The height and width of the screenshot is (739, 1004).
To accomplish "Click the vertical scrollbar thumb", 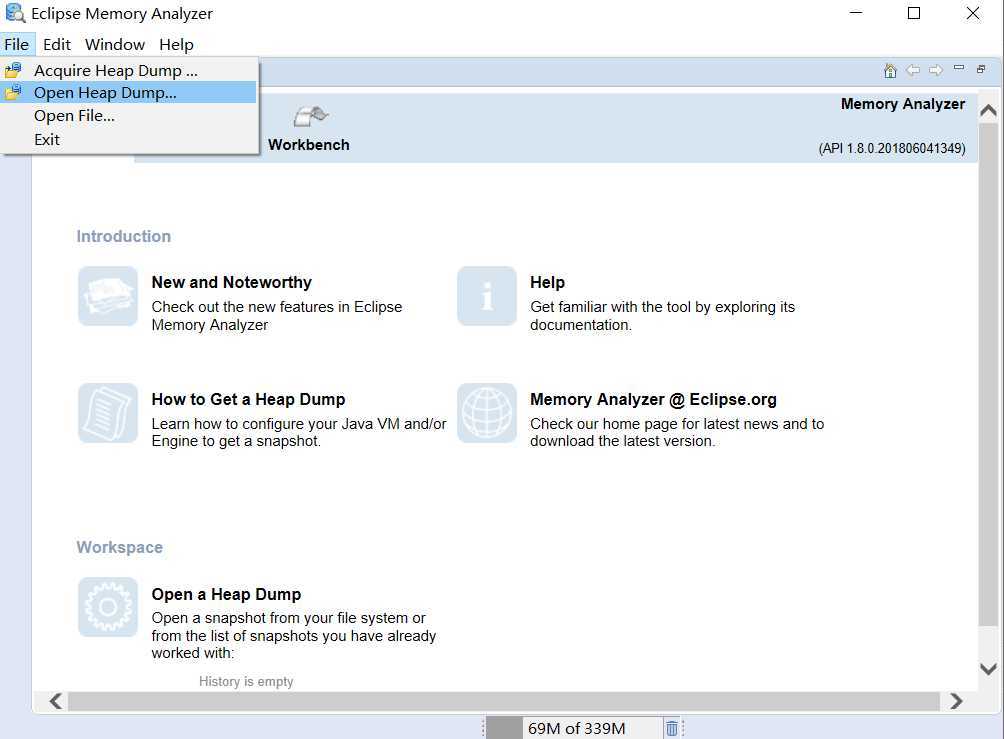I will pyautogui.click(x=989, y=375).
